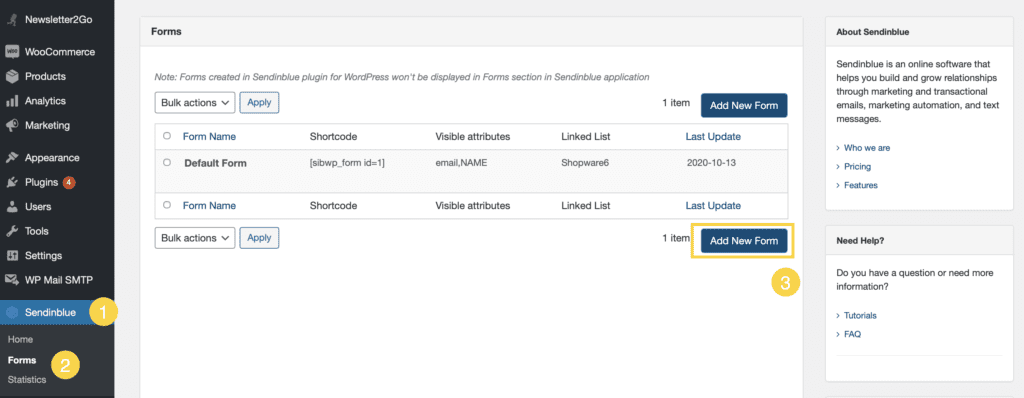This screenshot has width=1024, height=398.
Task: Open Sendinblue Home submenu
Action: (x=20, y=340)
